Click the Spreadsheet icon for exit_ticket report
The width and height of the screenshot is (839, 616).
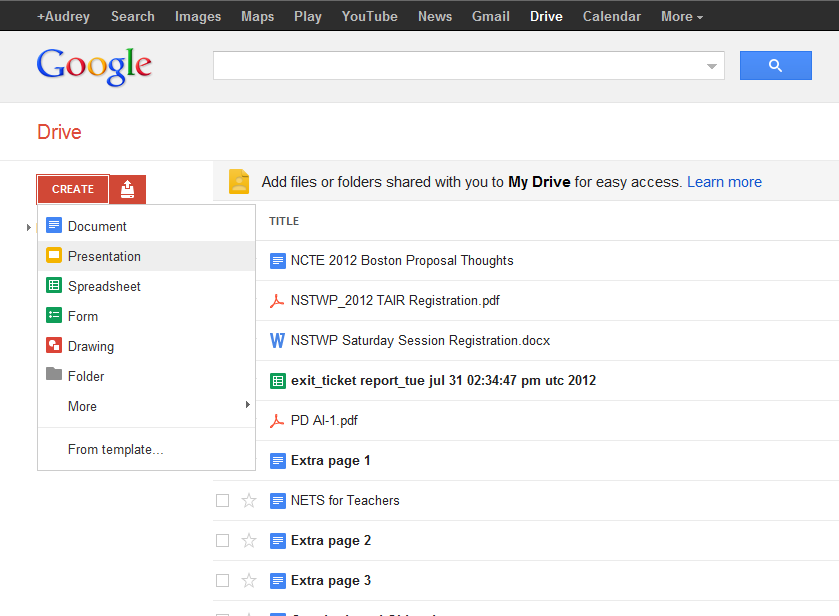pos(277,380)
